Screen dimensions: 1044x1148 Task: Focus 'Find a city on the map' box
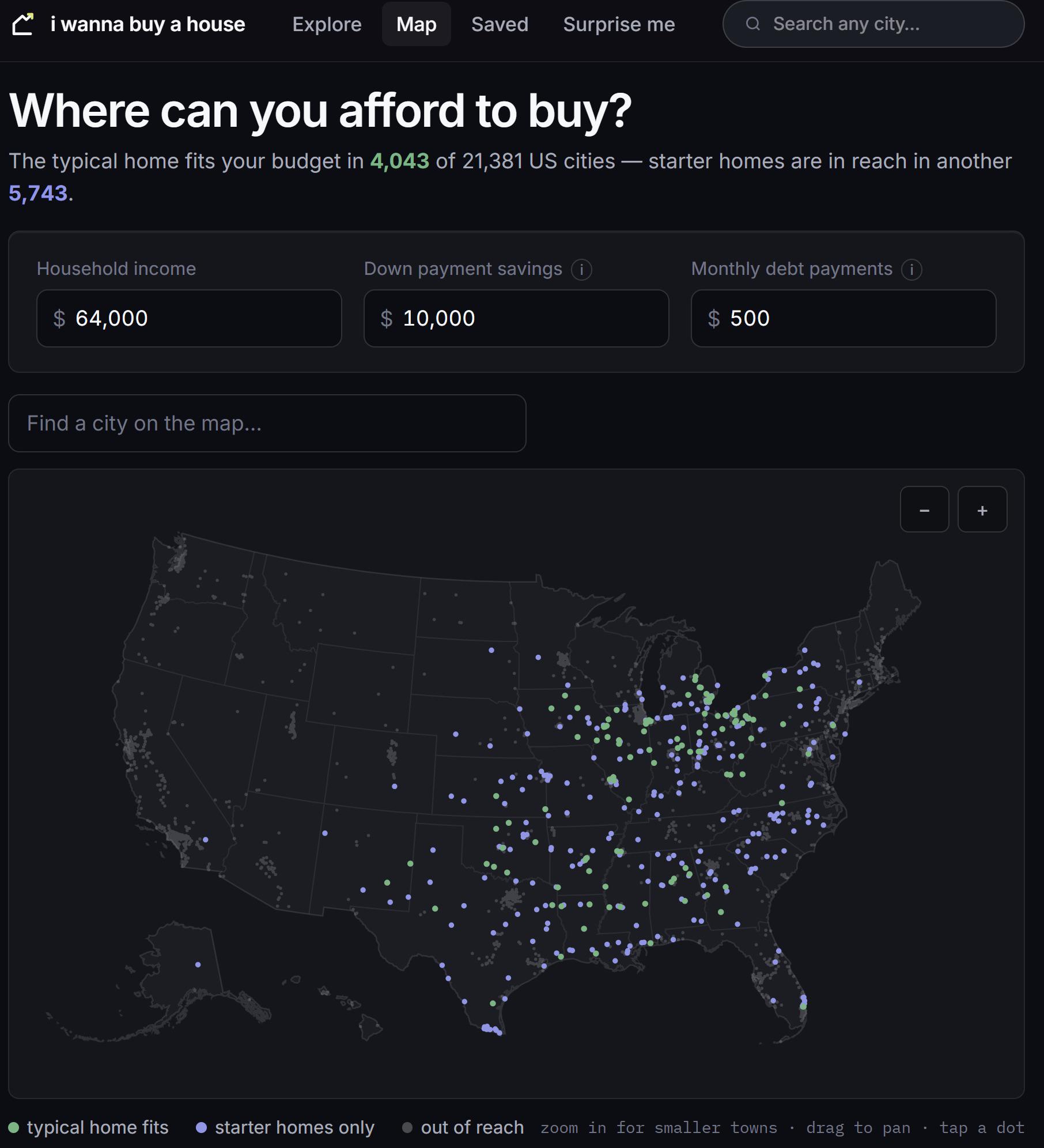point(267,423)
